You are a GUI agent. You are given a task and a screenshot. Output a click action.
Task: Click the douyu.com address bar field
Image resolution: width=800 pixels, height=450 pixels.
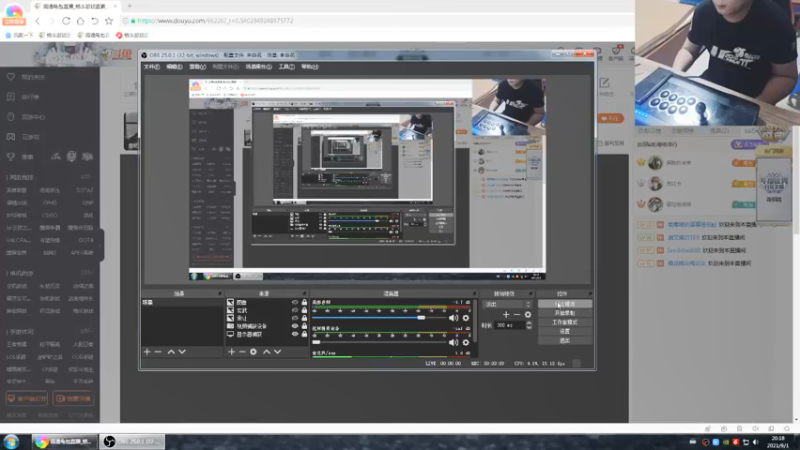click(378, 21)
